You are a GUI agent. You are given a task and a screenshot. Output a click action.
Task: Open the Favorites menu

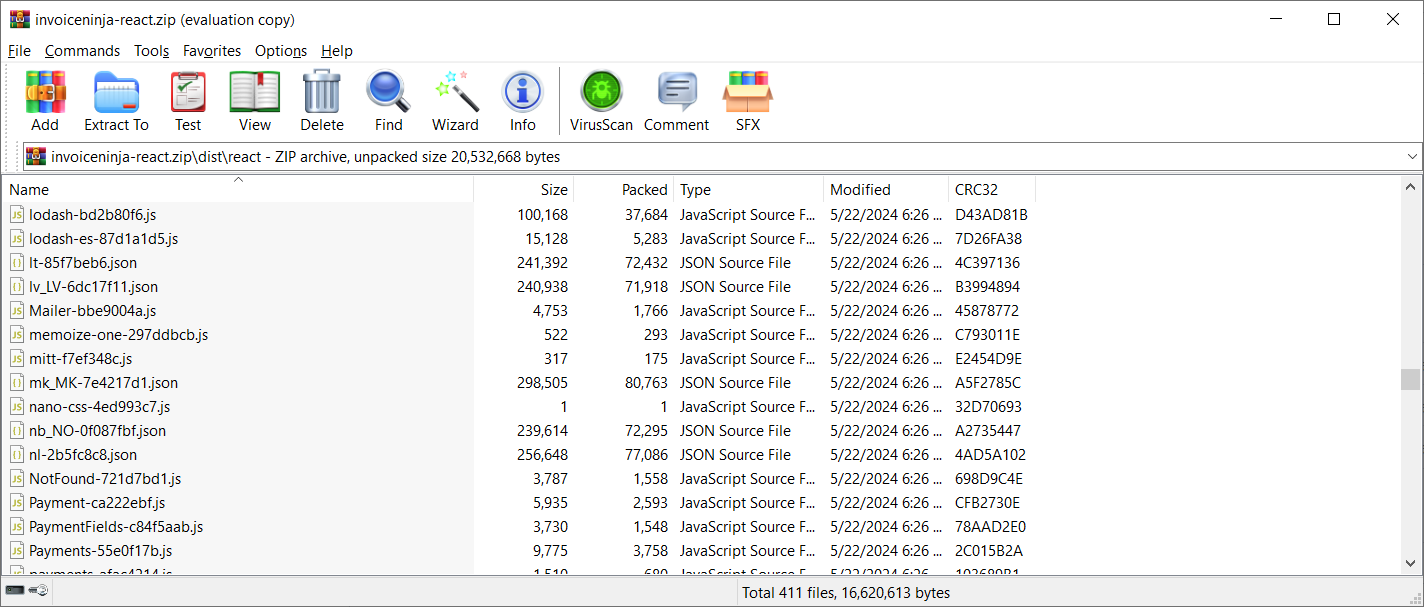pyautogui.click(x=212, y=51)
